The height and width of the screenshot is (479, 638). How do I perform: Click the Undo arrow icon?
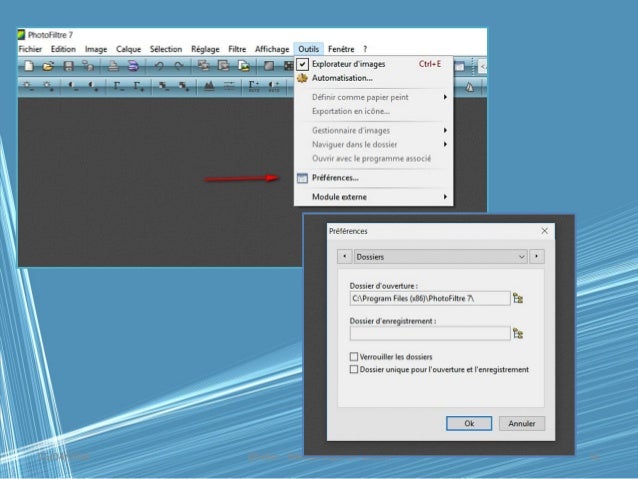[x=159, y=66]
